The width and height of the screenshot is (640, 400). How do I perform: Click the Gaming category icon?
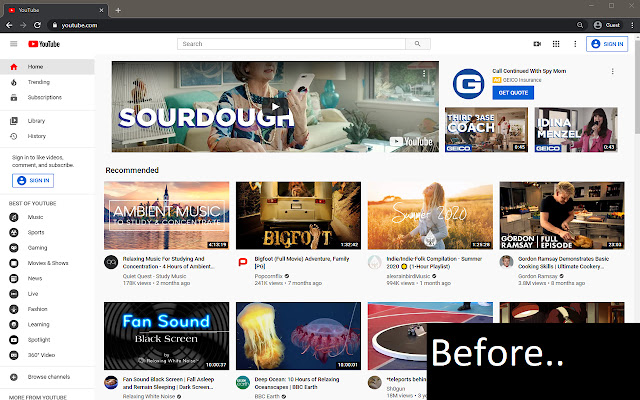pyautogui.click(x=13, y=248)
